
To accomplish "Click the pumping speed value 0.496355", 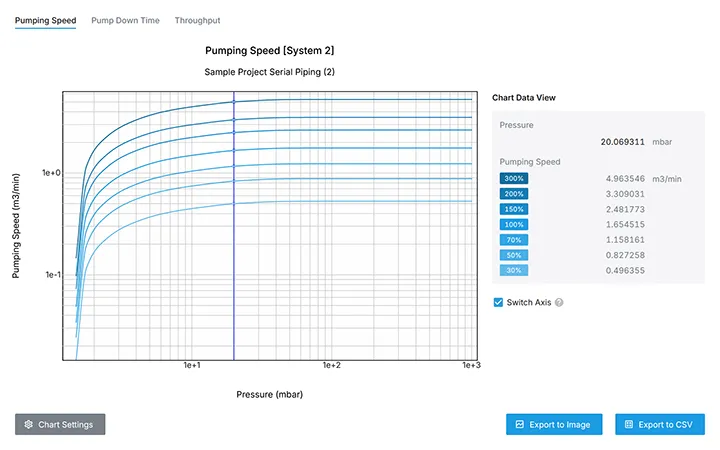I will tap(625, 270).
